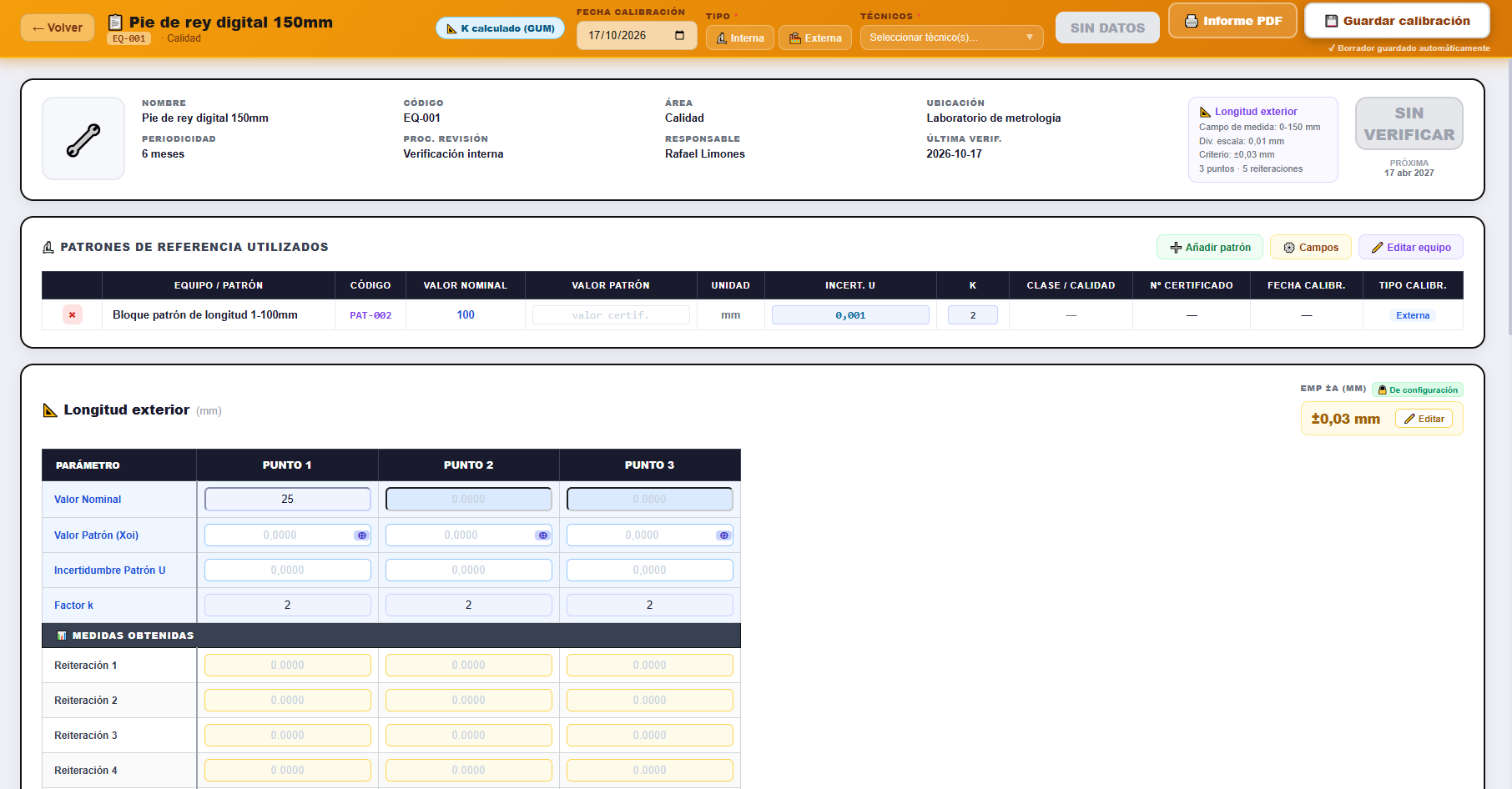Toggle K calculado (GUM) mode
The height and width of the screenshot is (789, 1512).
point(501,28)
